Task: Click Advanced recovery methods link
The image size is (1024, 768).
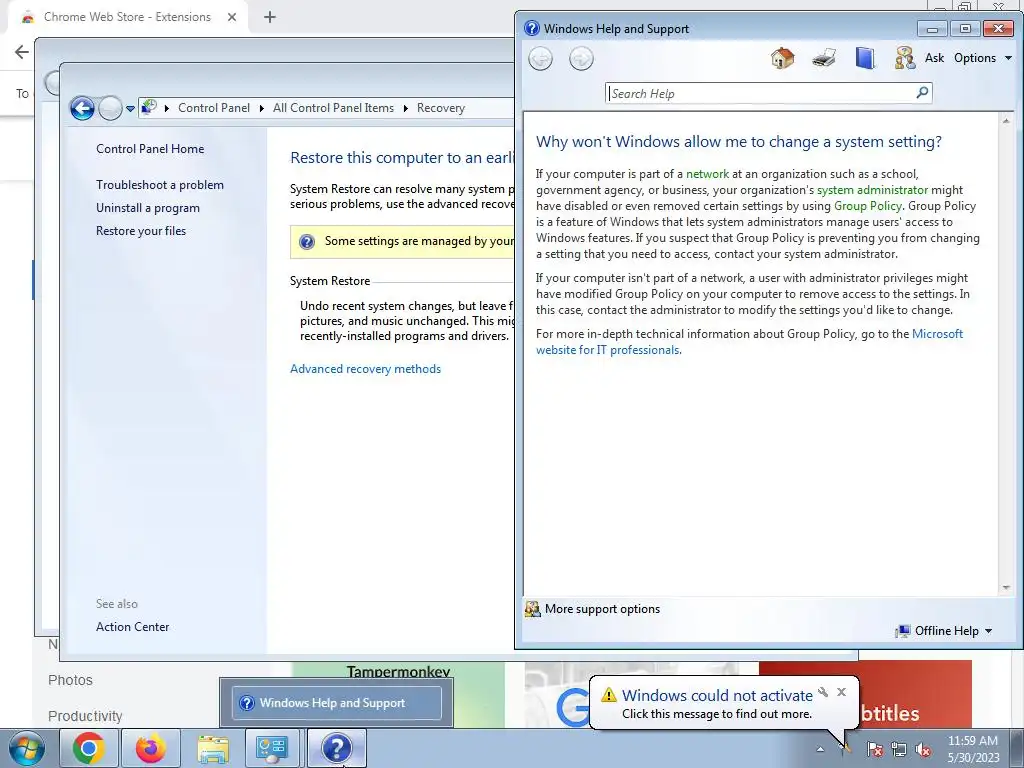Action: [365, 369]
